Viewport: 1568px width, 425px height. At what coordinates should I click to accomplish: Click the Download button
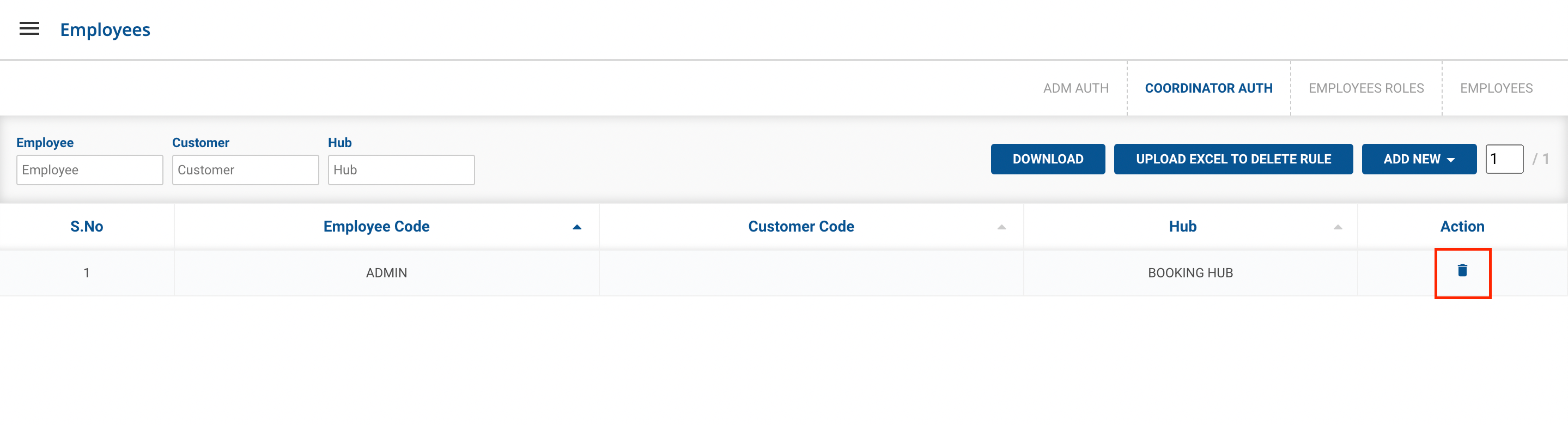point(1048,159)
